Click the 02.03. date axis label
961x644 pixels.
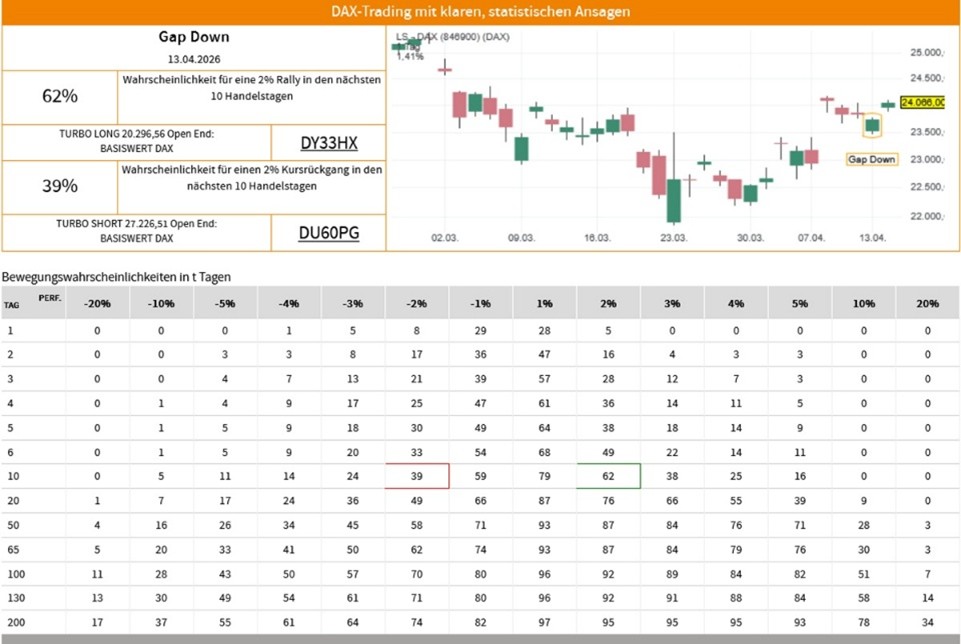point(445,238)
